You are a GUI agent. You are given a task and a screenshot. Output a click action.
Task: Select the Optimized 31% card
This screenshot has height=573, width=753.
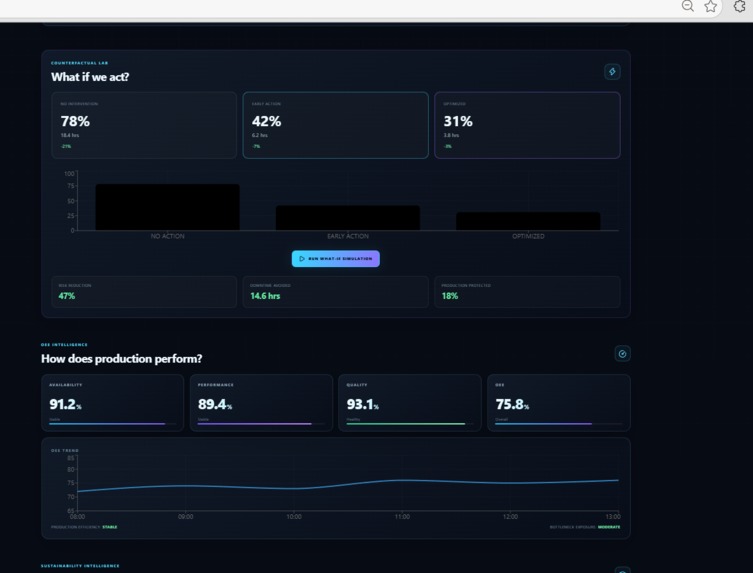(527, 125)
